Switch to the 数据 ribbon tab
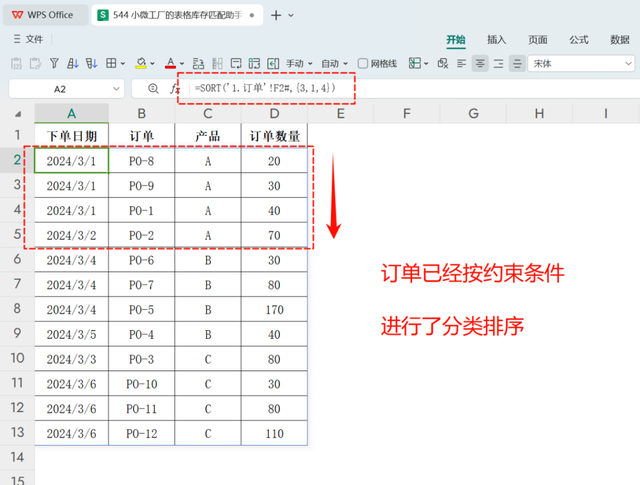640x485 pixels. 620,40
